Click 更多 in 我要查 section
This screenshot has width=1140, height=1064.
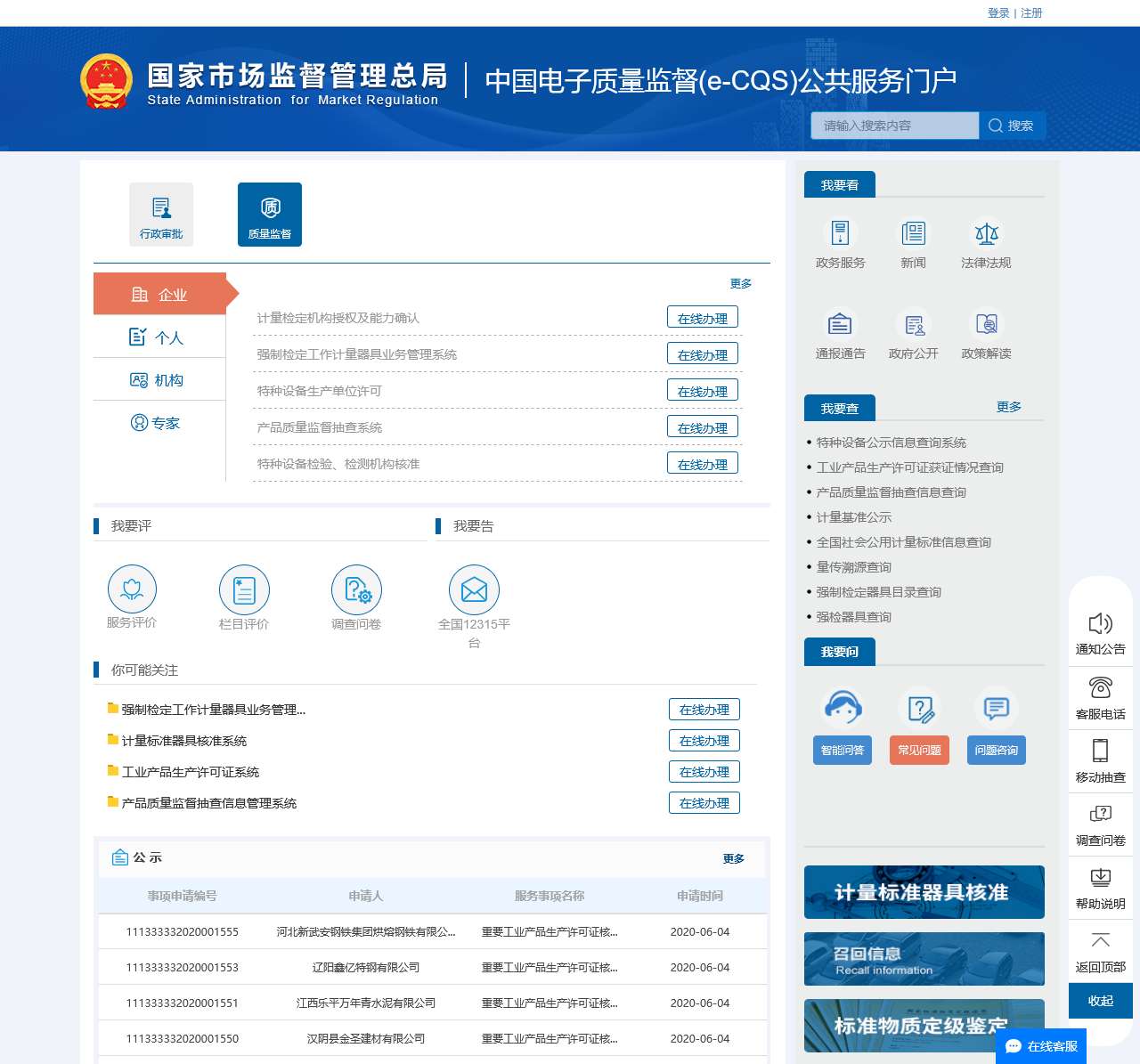pyautogui.click(x=1009, y=406)
